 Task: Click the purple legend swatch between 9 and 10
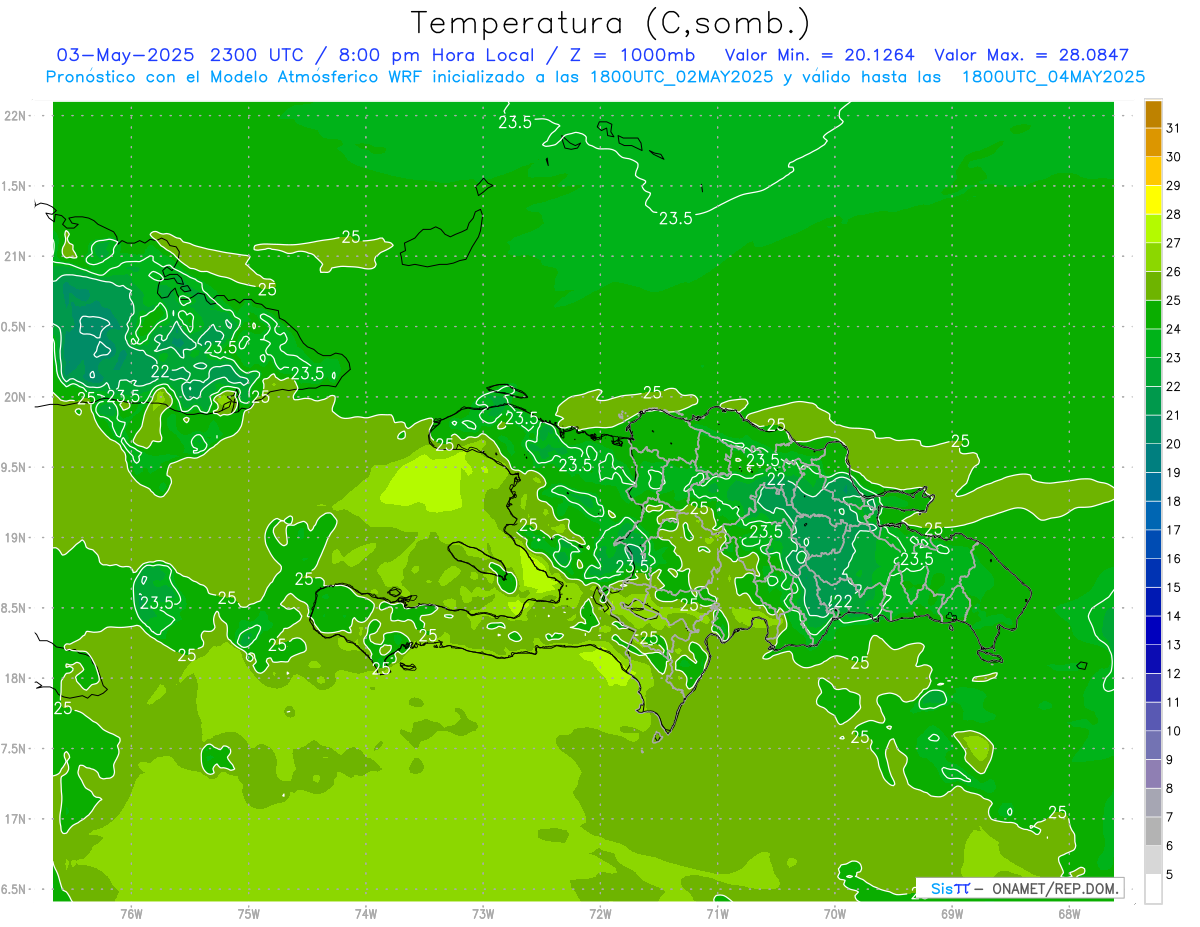1153,746
